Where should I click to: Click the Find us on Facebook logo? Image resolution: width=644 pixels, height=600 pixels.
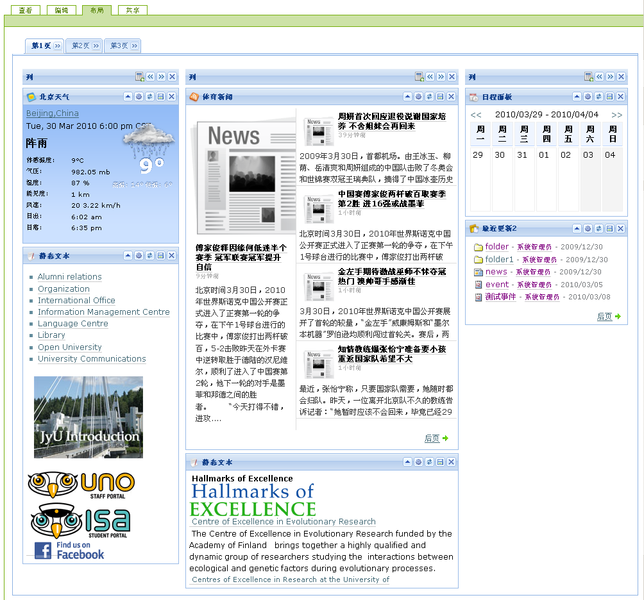69,549
